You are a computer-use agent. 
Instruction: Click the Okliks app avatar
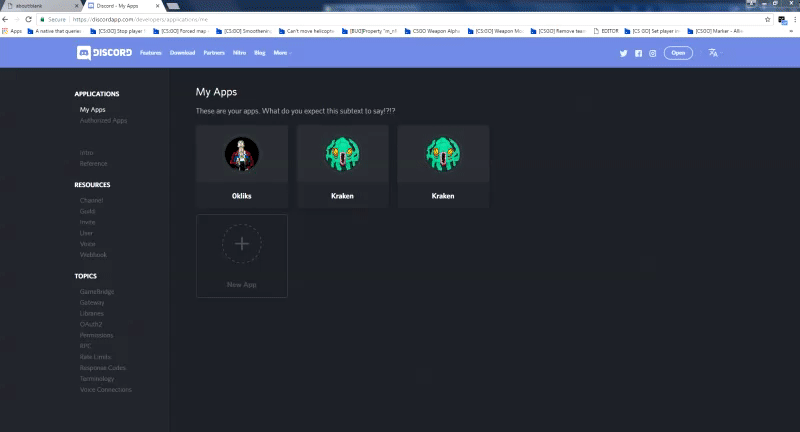242,154
